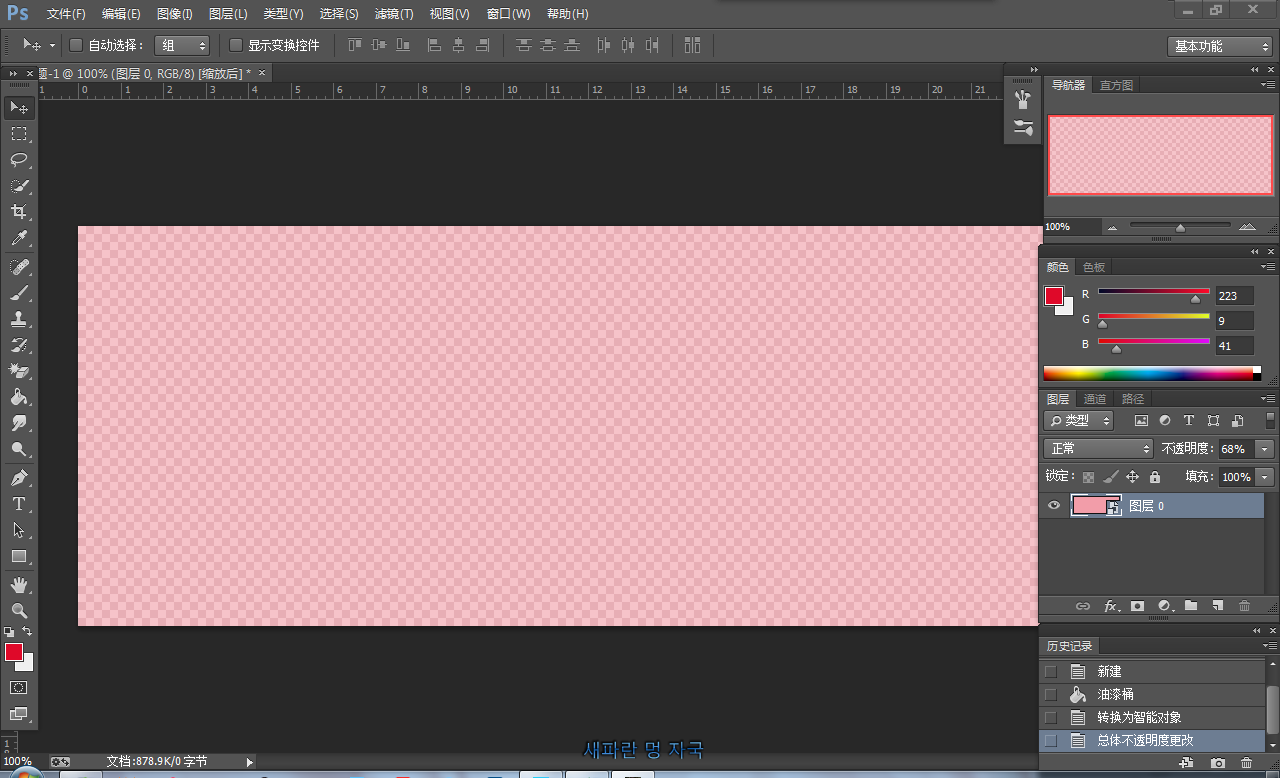Select the Horizontal Type tool
This screenshot has height=778, width=1280.
(19, 504)
